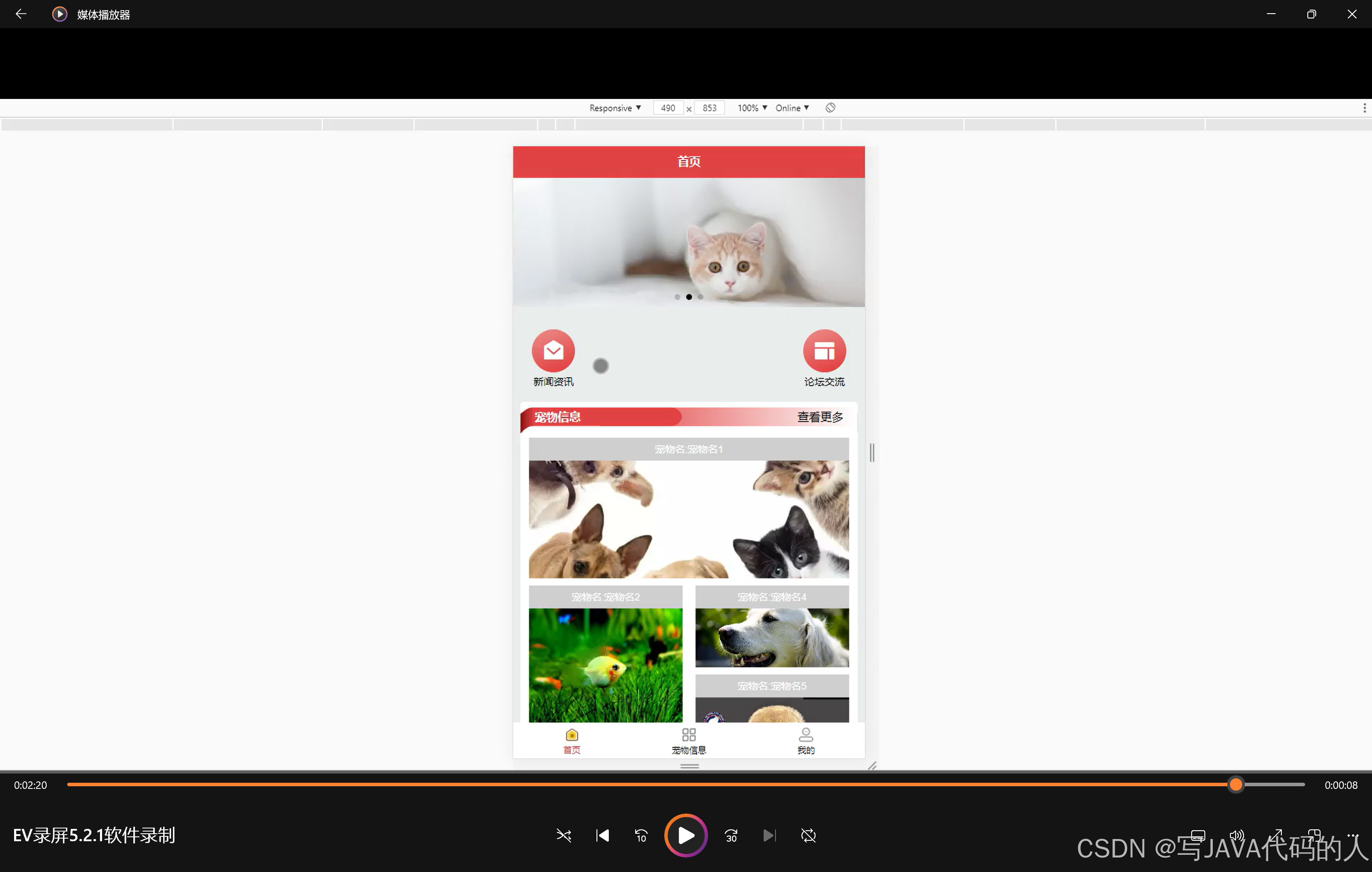Click the corner viewport resize handle
Viewport: 1372px width, 872px height.
(x=872, y=766)
